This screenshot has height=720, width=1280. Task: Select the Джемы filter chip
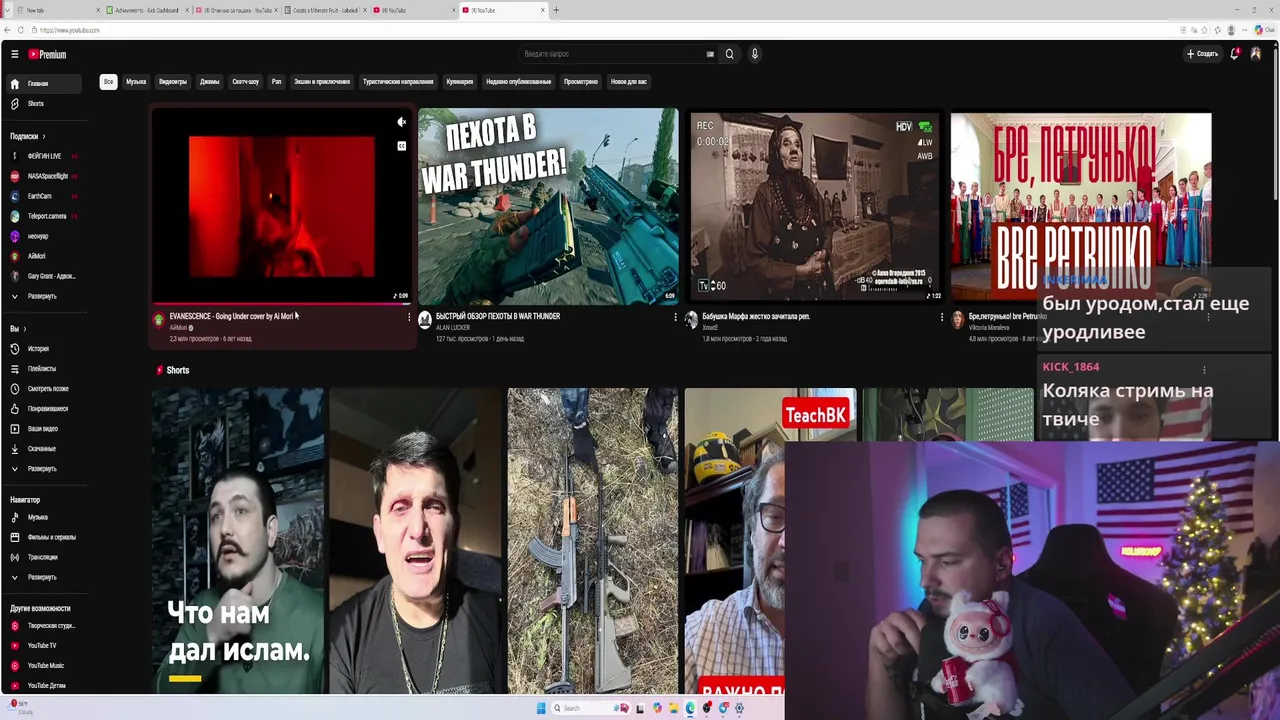click(x=210, y=82)
